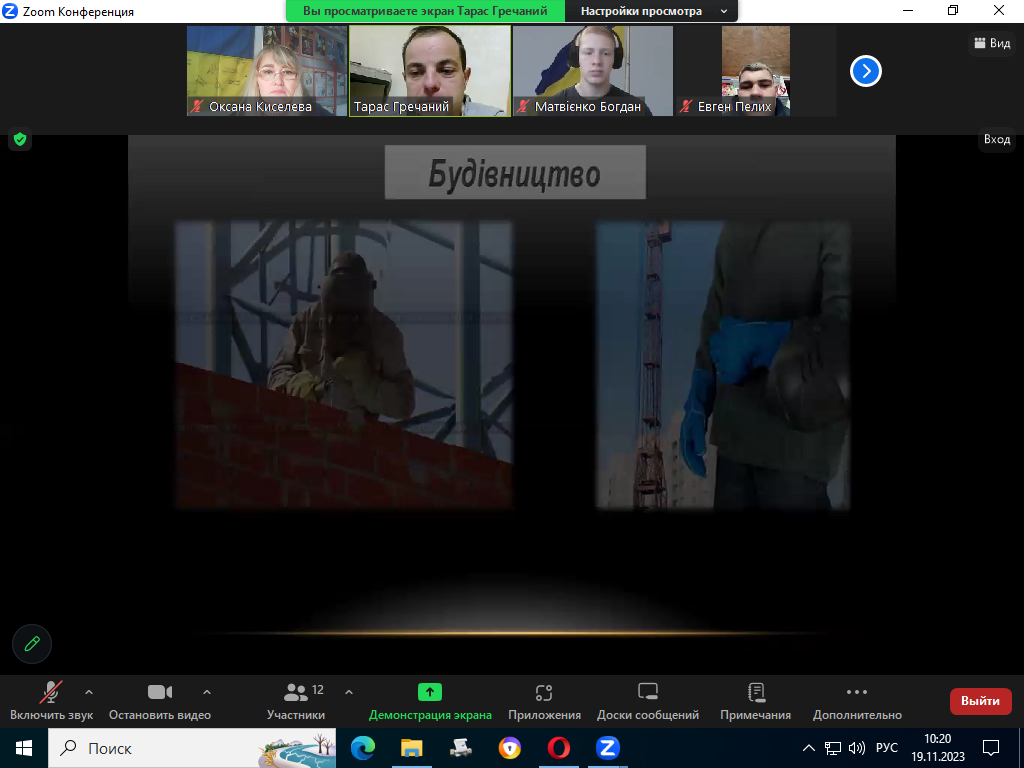Screen dimensions: 1024x768
Task: Open annotation pencil tool
Action: click(32, 644)
